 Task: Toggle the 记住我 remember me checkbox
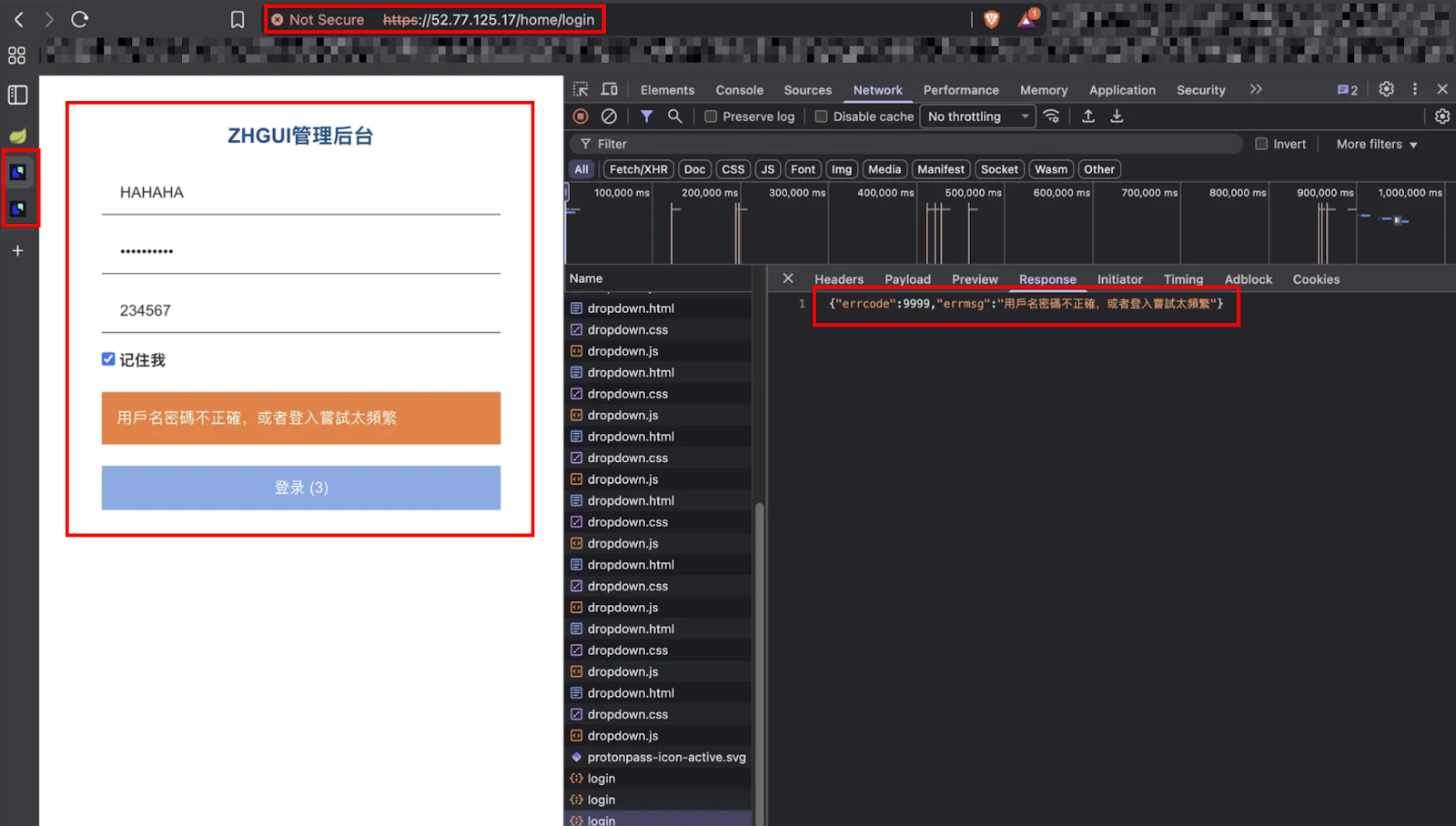pos(108,359)
